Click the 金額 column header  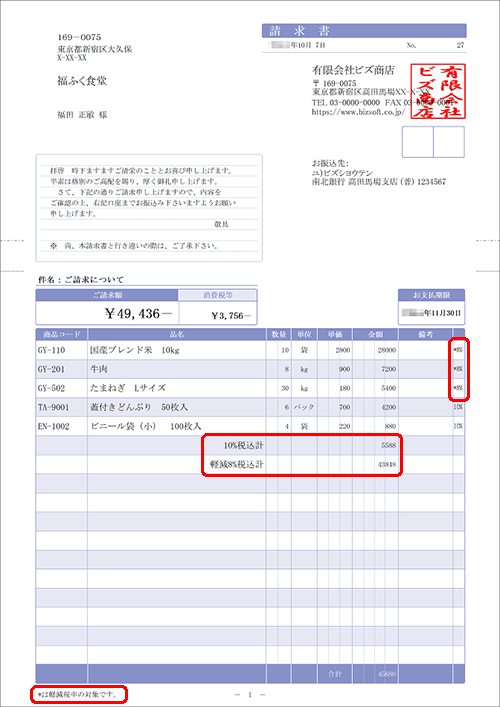(376, 335)
